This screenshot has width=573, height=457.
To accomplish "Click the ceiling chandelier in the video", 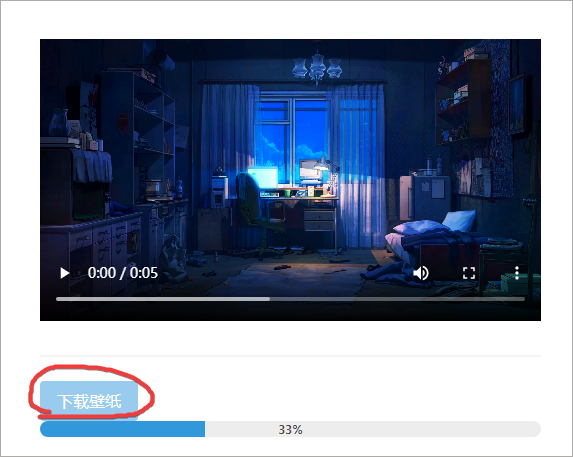I will pyautogui.click(x=317, y=66).
